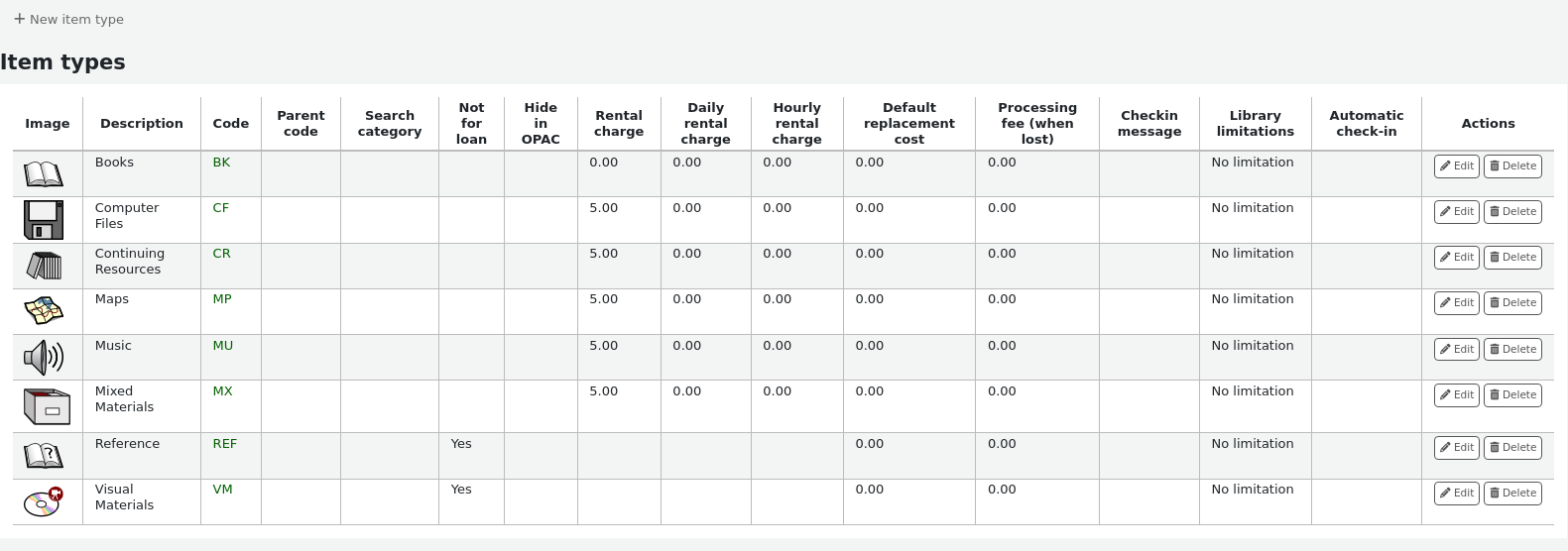Edit the Visual Materials item type
This screenshot has width=1568, height=551.
point(1456,494)
